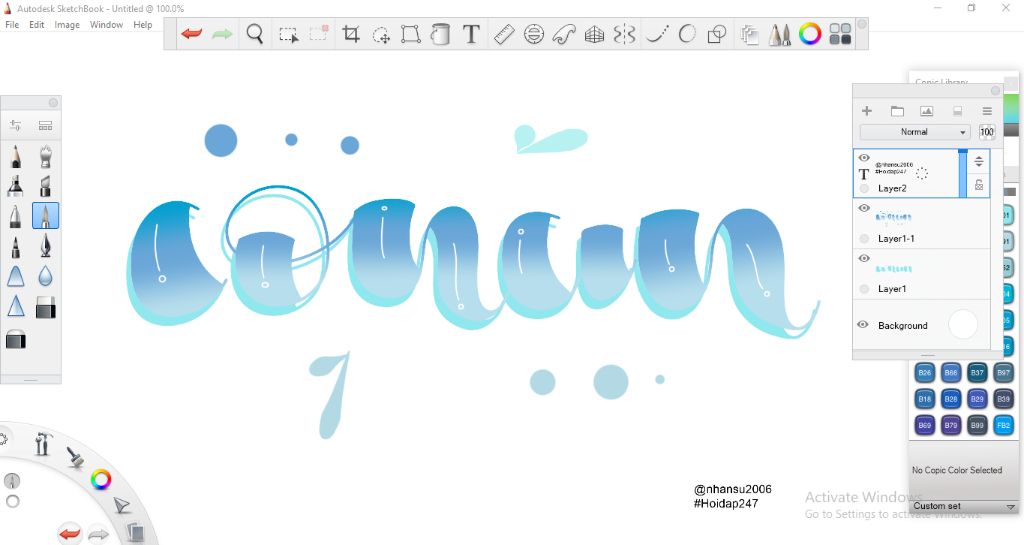Select the Crop tool
The width and height of the screenshot is (1024, 545).
(351, 34)
